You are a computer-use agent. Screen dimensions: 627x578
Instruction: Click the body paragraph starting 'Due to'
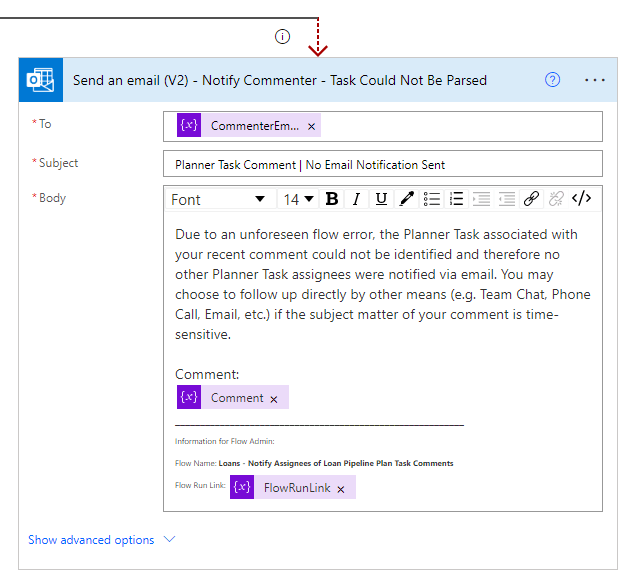pos(383,284)
